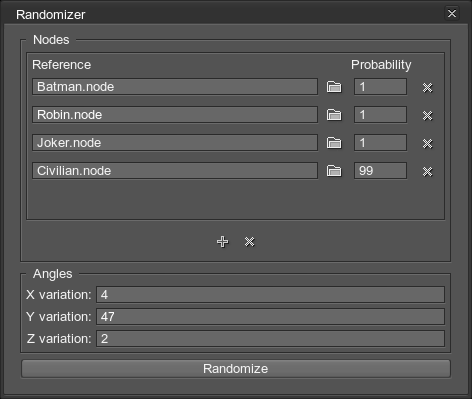Browse file for Joker.node reference

pos(334,143)
